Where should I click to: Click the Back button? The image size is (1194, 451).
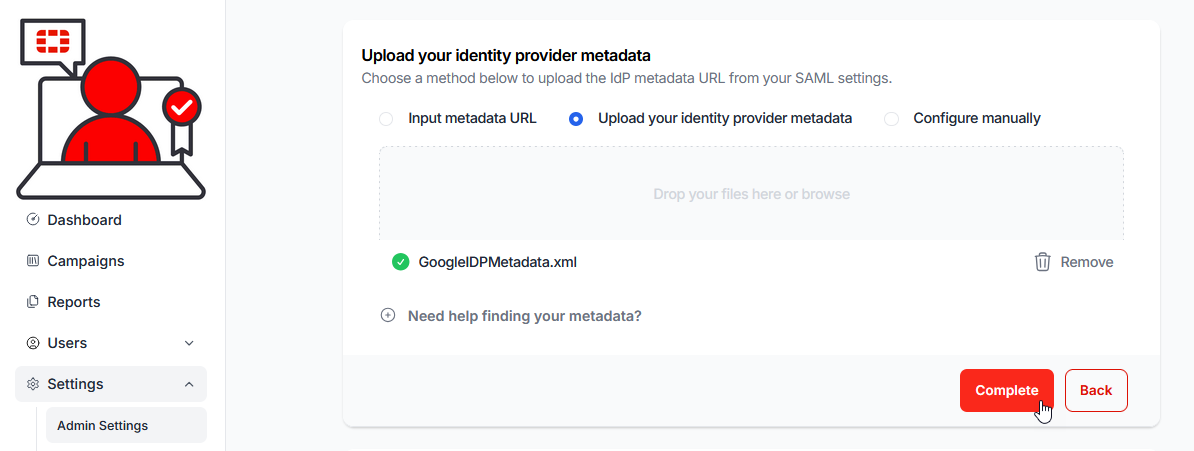(x=1096, y=390)
